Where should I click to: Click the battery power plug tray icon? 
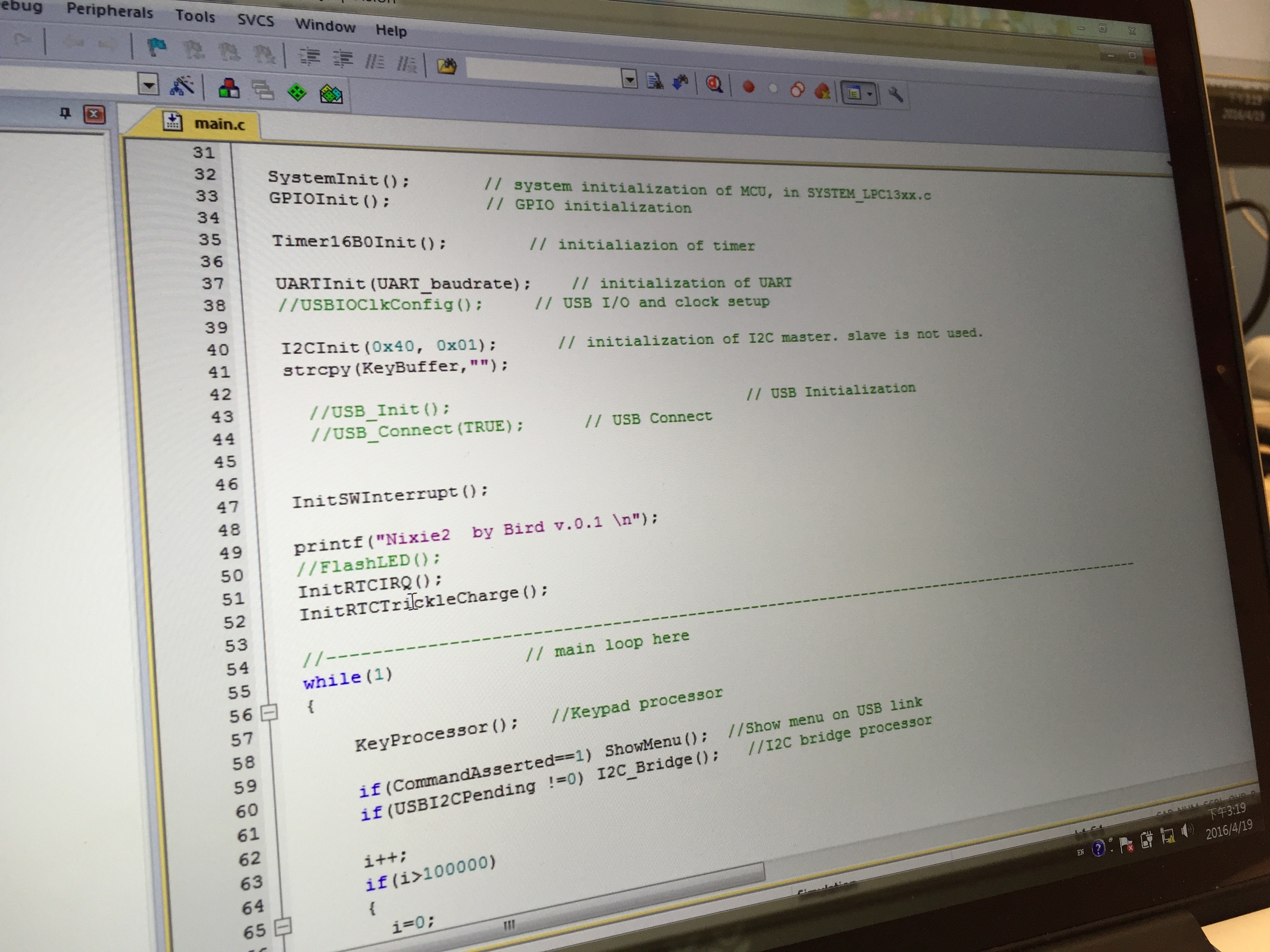tap(1146, 840)
